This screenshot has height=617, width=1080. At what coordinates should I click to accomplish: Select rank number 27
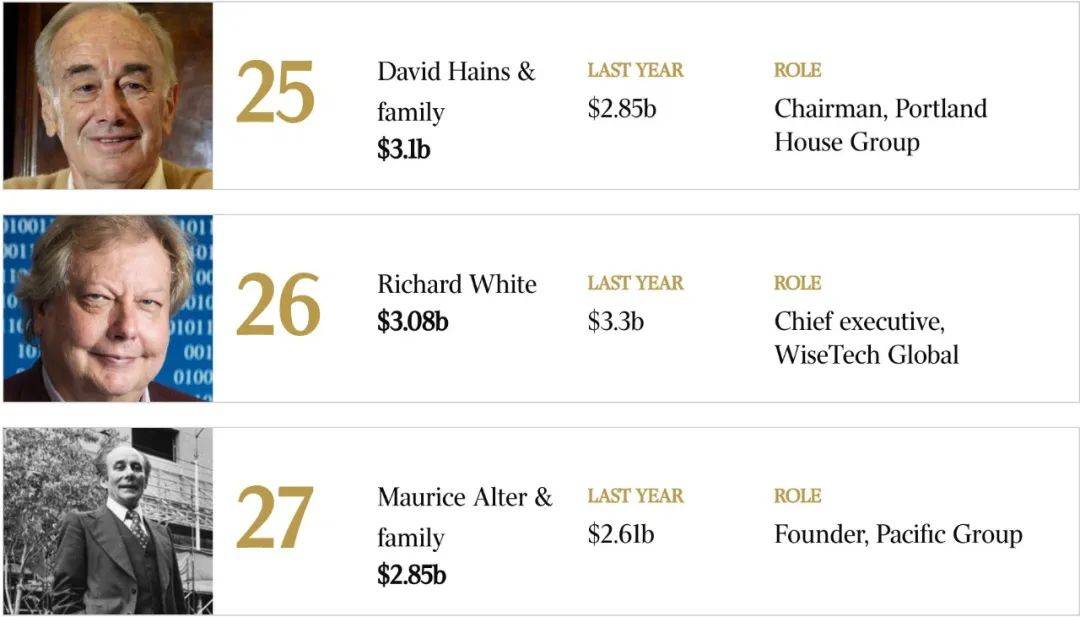pyautogui.click(x=275, y=517)
